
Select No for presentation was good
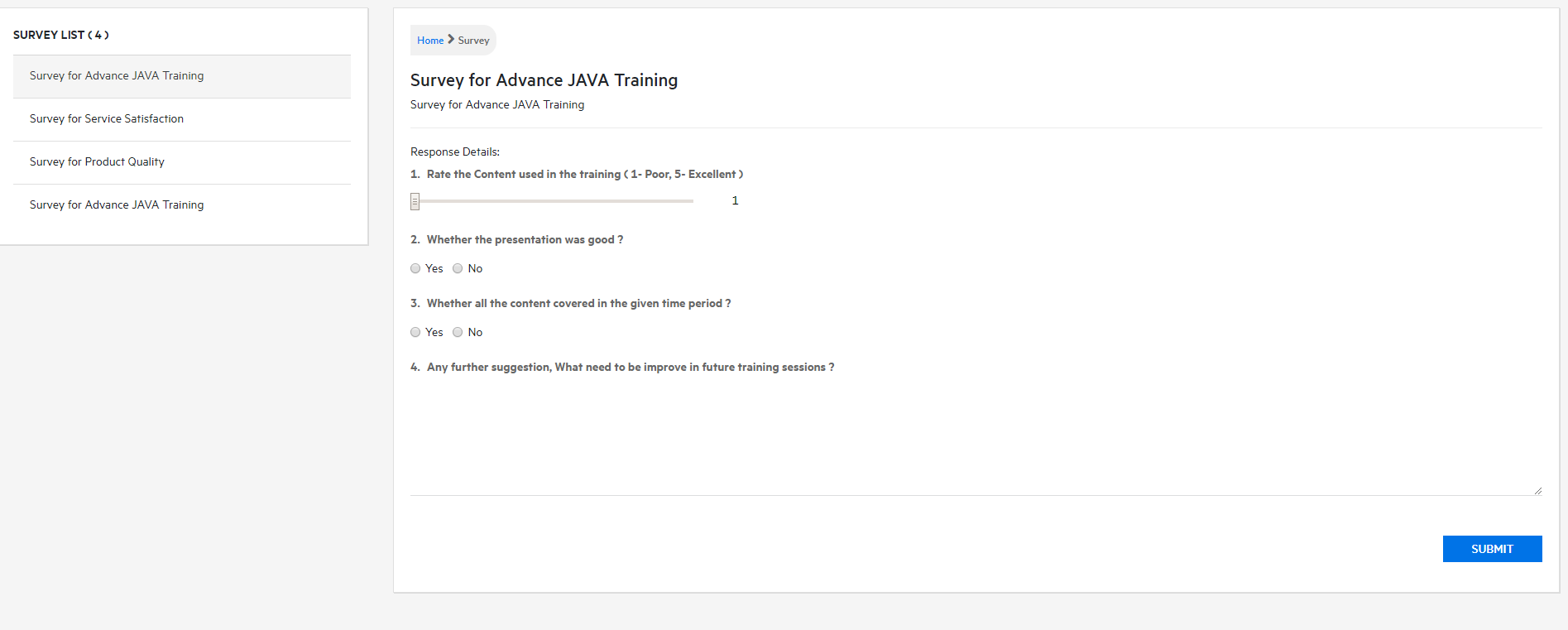(458, 268)
